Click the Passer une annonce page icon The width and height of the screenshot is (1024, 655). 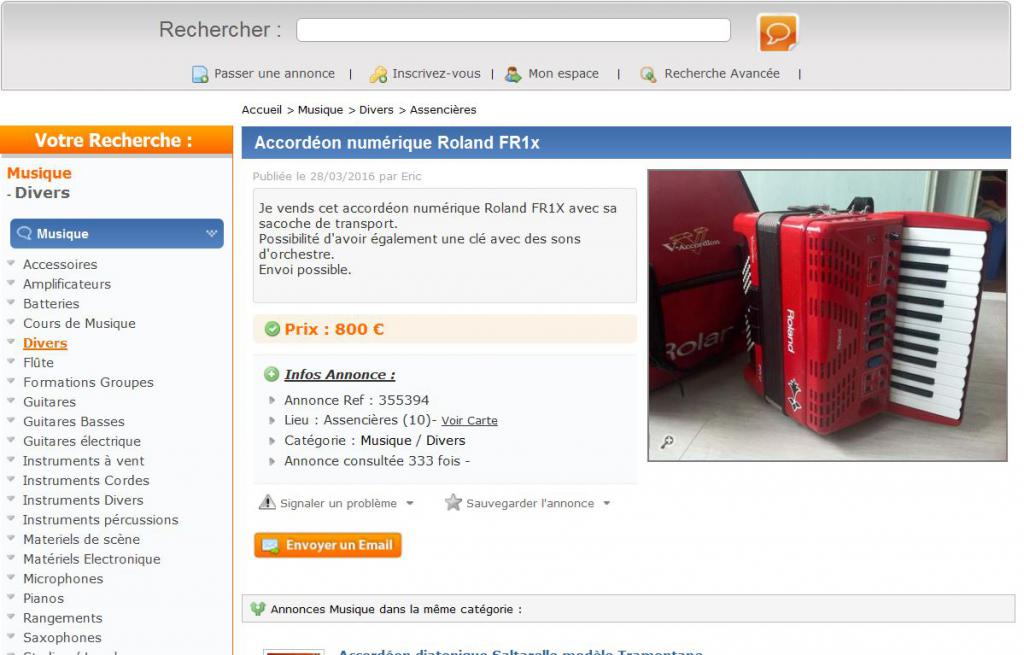[200, 74]
